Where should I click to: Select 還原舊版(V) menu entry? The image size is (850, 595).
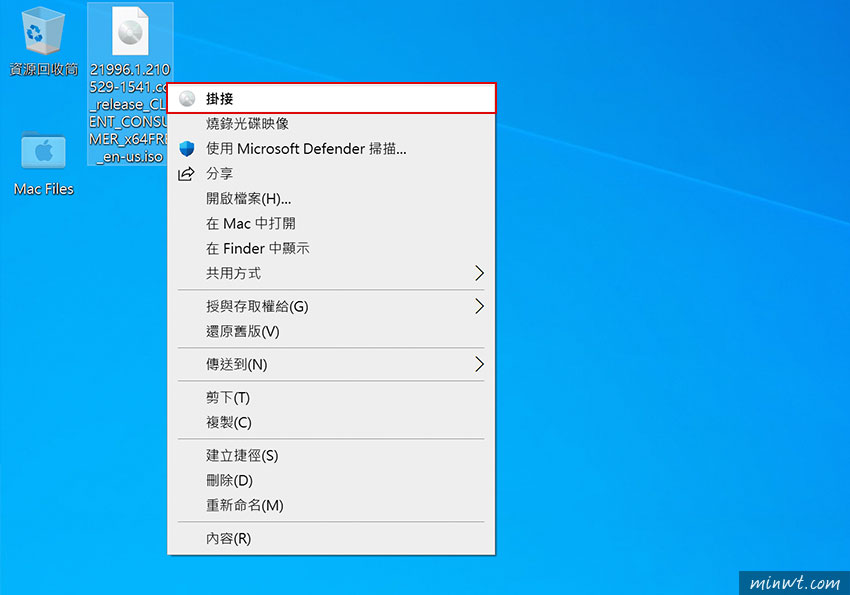[331, 331]
